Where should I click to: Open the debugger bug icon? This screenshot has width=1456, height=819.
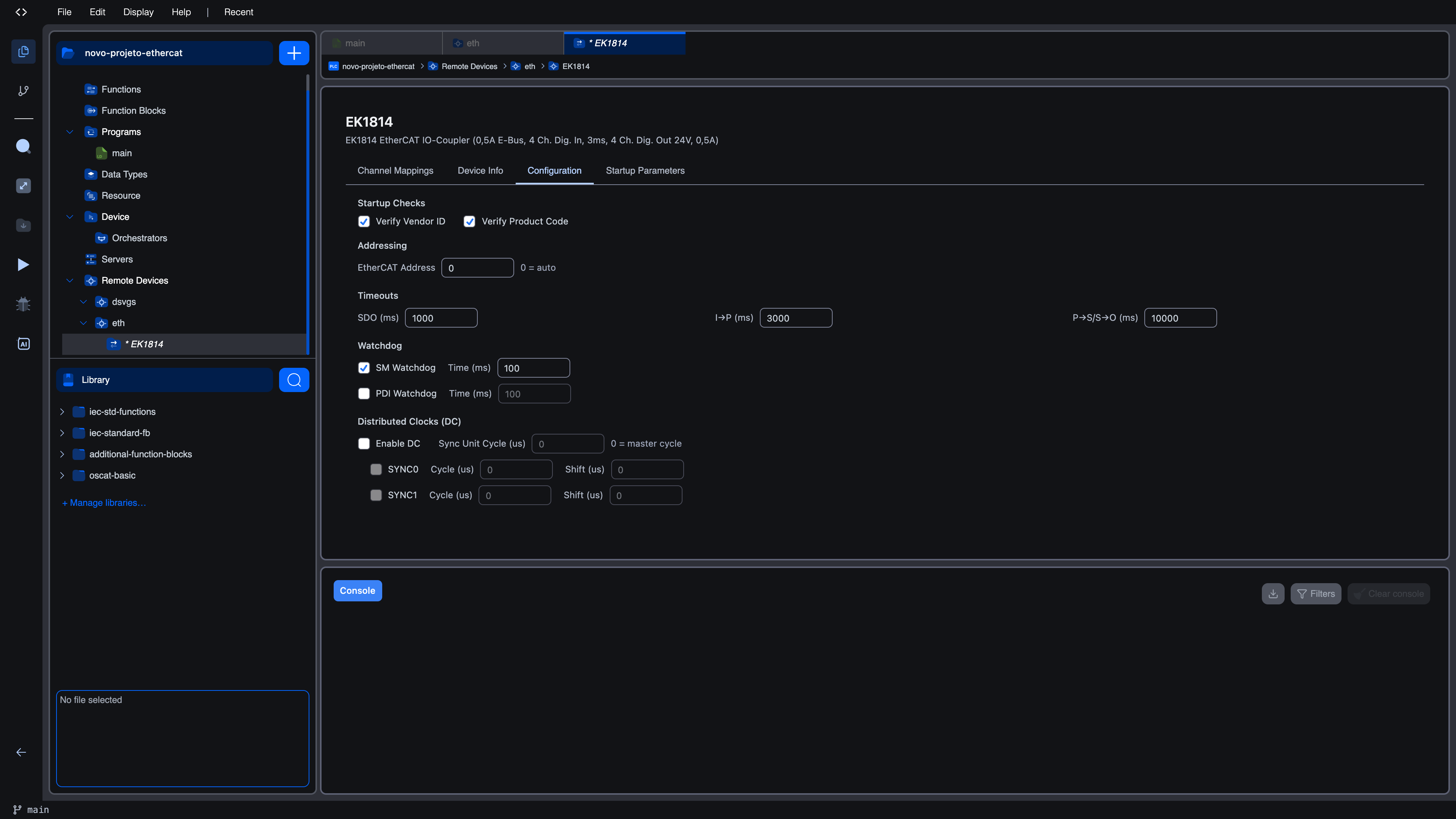pos(23,304)
